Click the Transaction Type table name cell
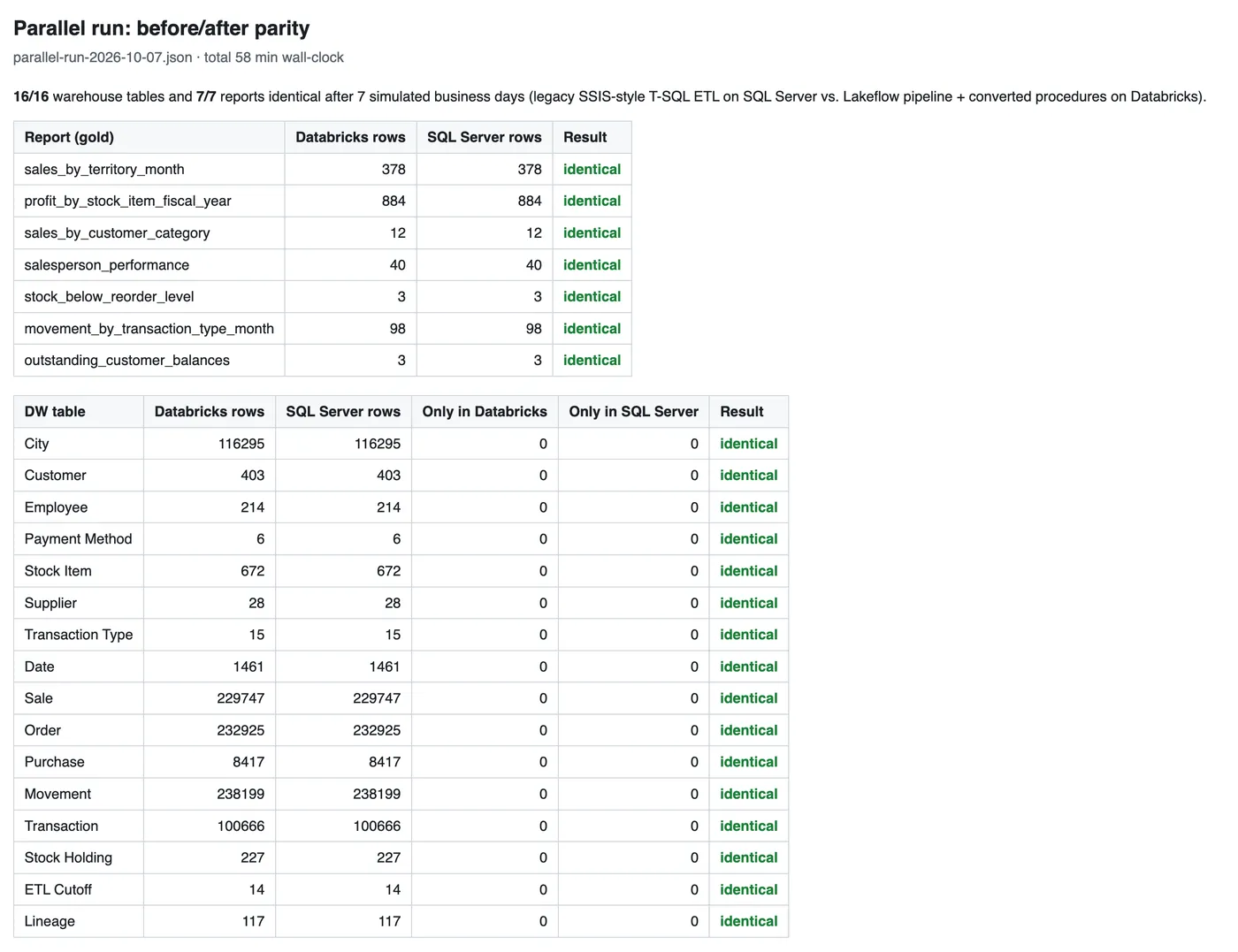1238x952 pixels. click(x=79, y=634)
